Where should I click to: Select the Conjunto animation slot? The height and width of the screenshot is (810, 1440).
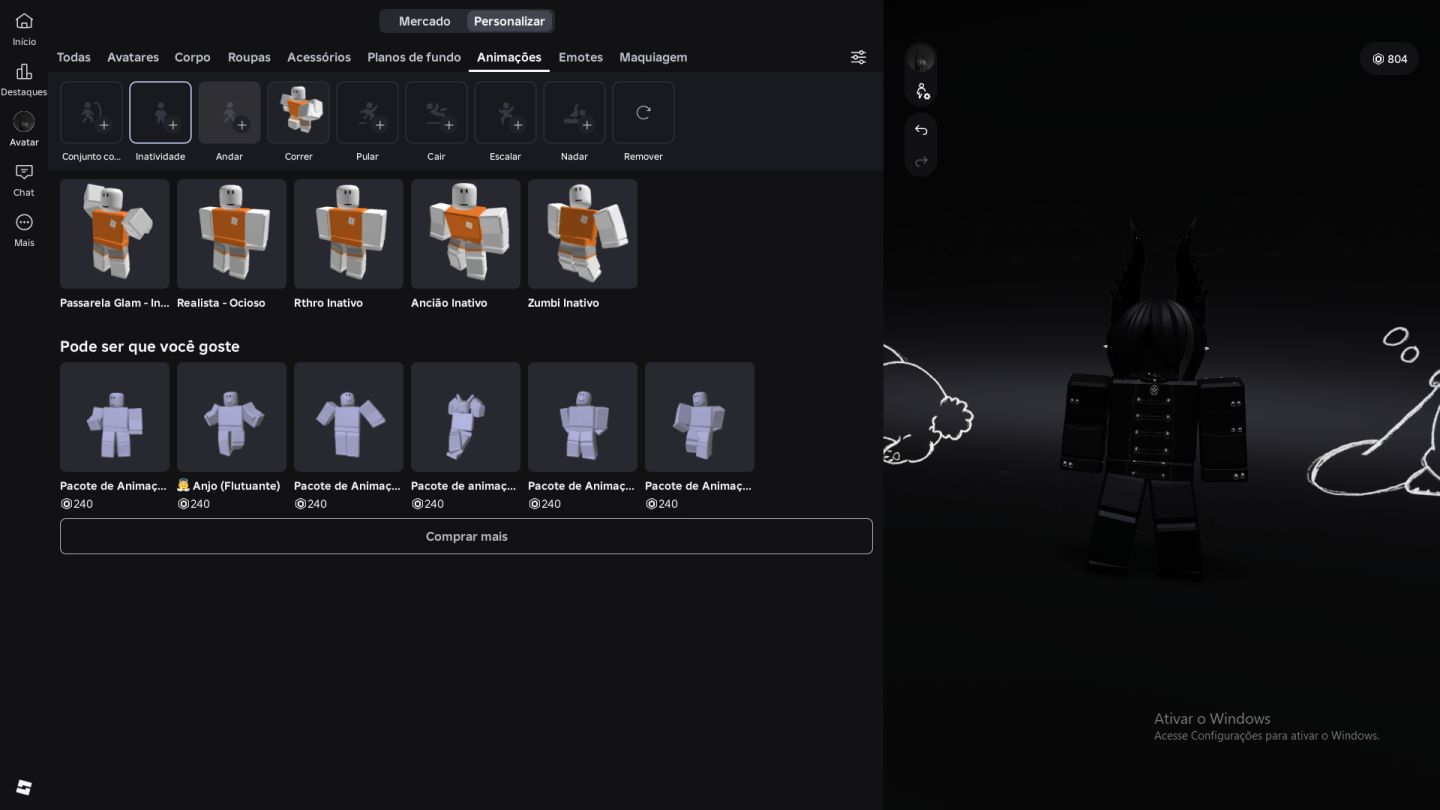[91, 112]
